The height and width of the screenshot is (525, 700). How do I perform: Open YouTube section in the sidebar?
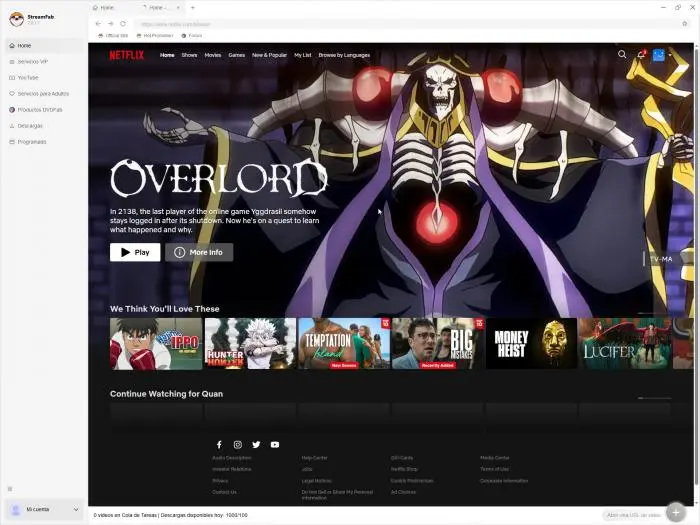click(x=45, y=78)
